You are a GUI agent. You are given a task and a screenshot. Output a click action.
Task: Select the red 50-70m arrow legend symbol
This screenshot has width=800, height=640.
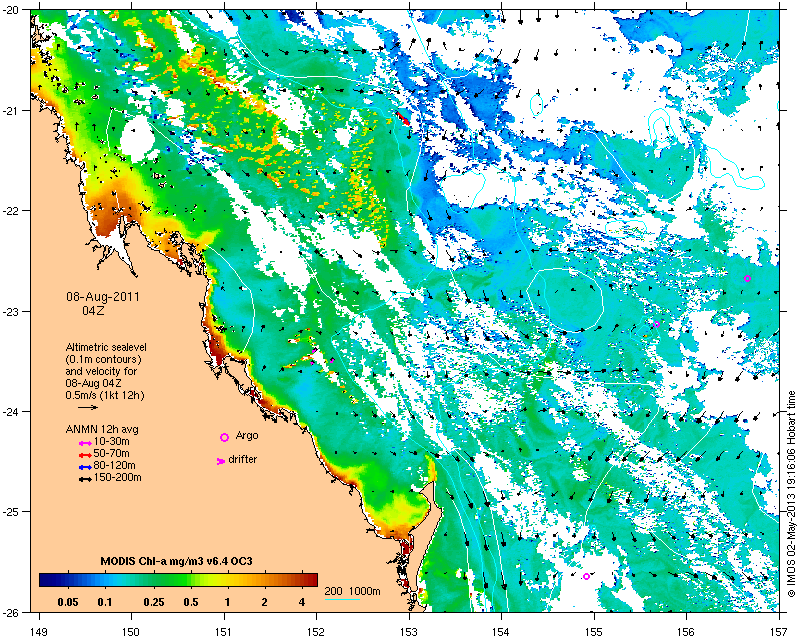coord(85,455)
